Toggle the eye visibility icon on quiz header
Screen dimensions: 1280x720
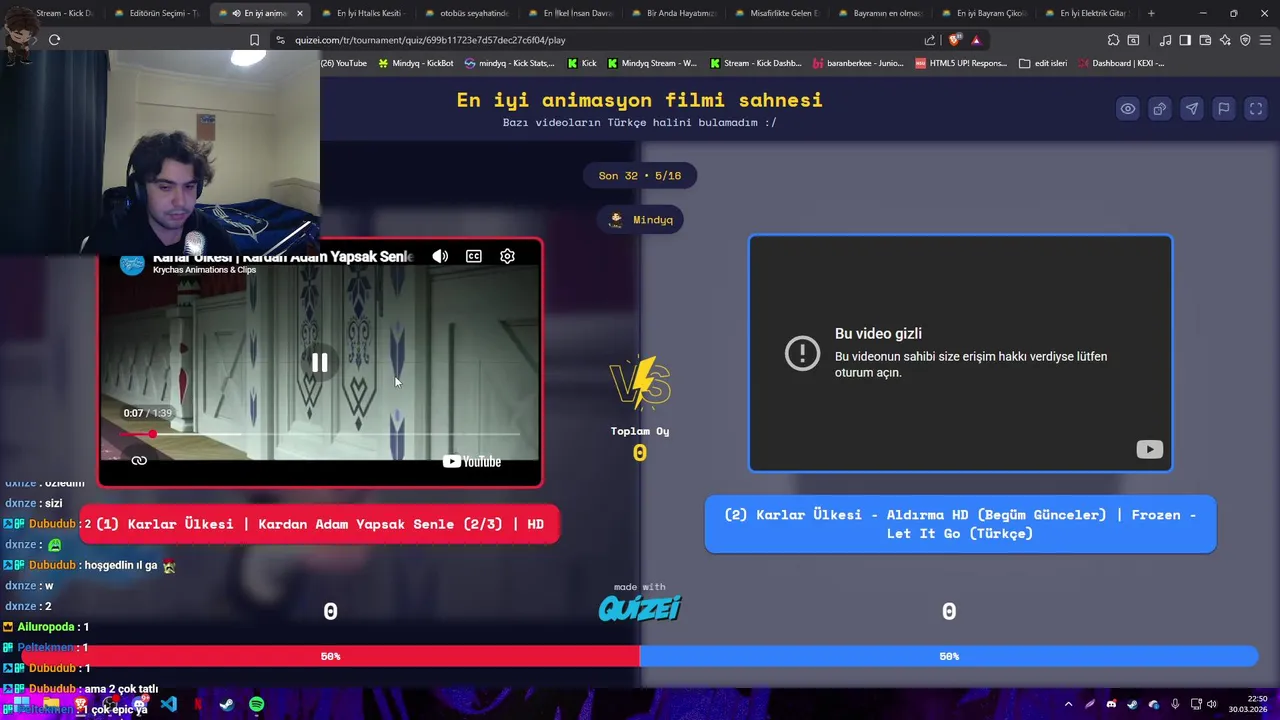click(x=1128, y=109)
